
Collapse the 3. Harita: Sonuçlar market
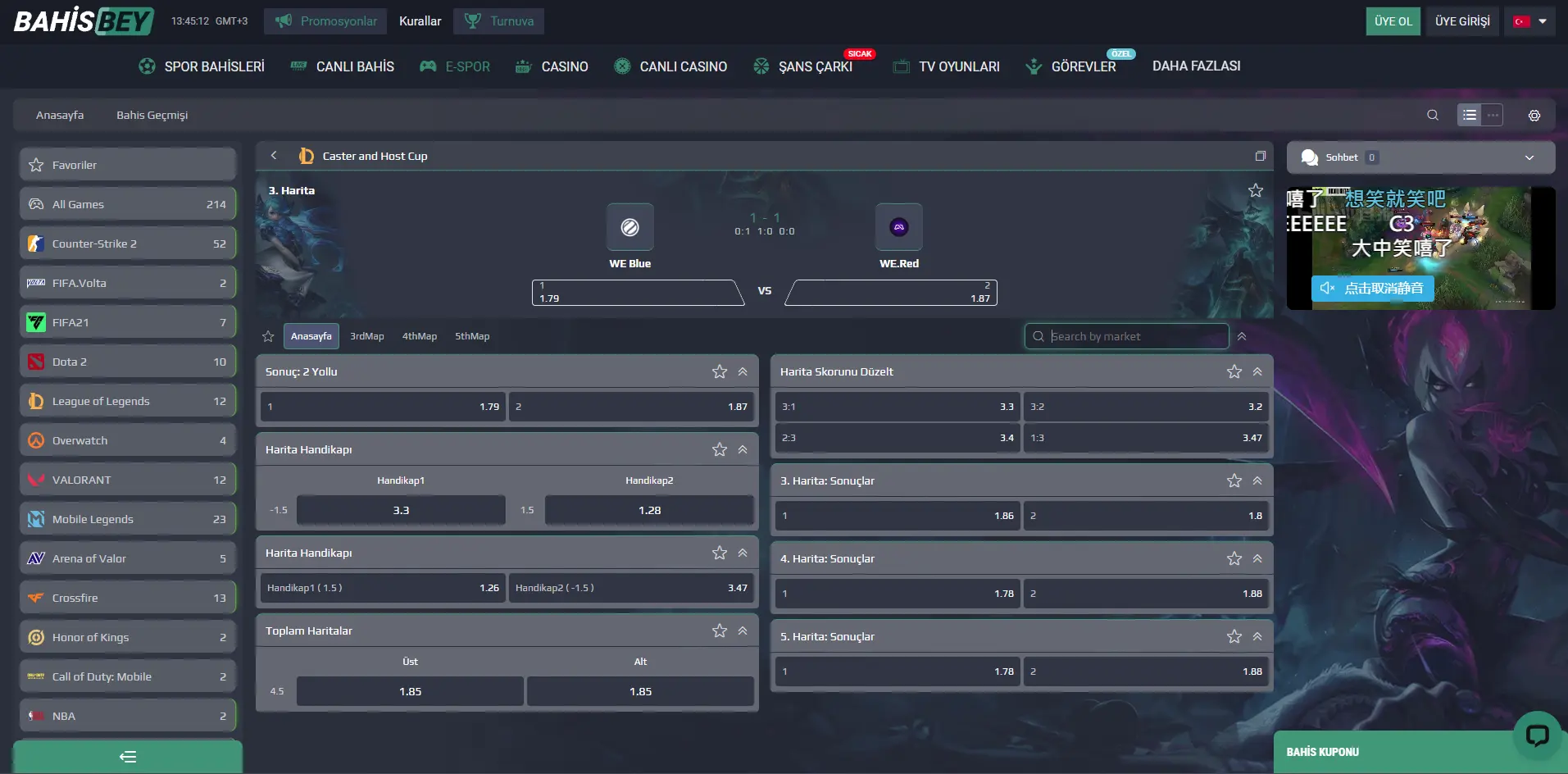[x=1257, y=480]
